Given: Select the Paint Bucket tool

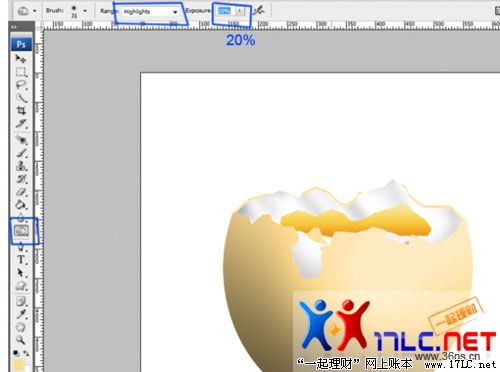Looking at the screenshot, I should [21, 205].
